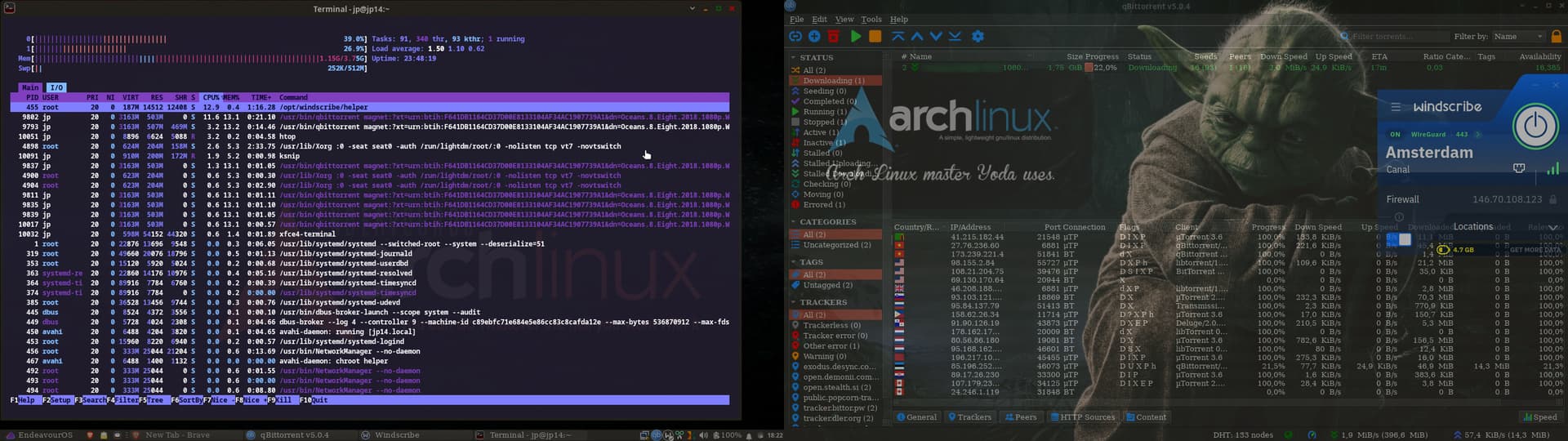Sort peers by IP/Address column header
The height and width of the screenshot is (441, 1568).
click(x=970, y=228)
